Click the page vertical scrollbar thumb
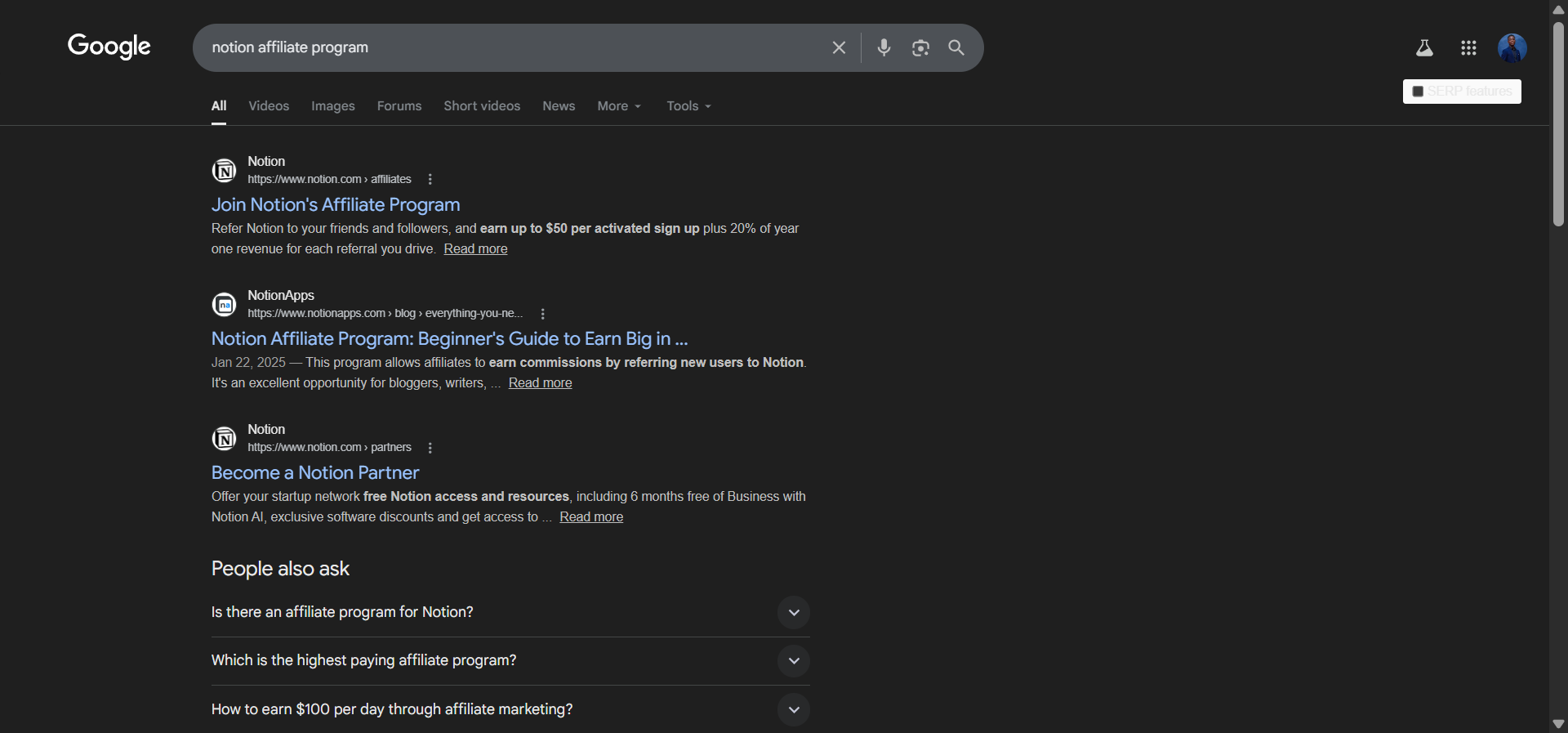1568x733 pixels. tap(1558, 123)
